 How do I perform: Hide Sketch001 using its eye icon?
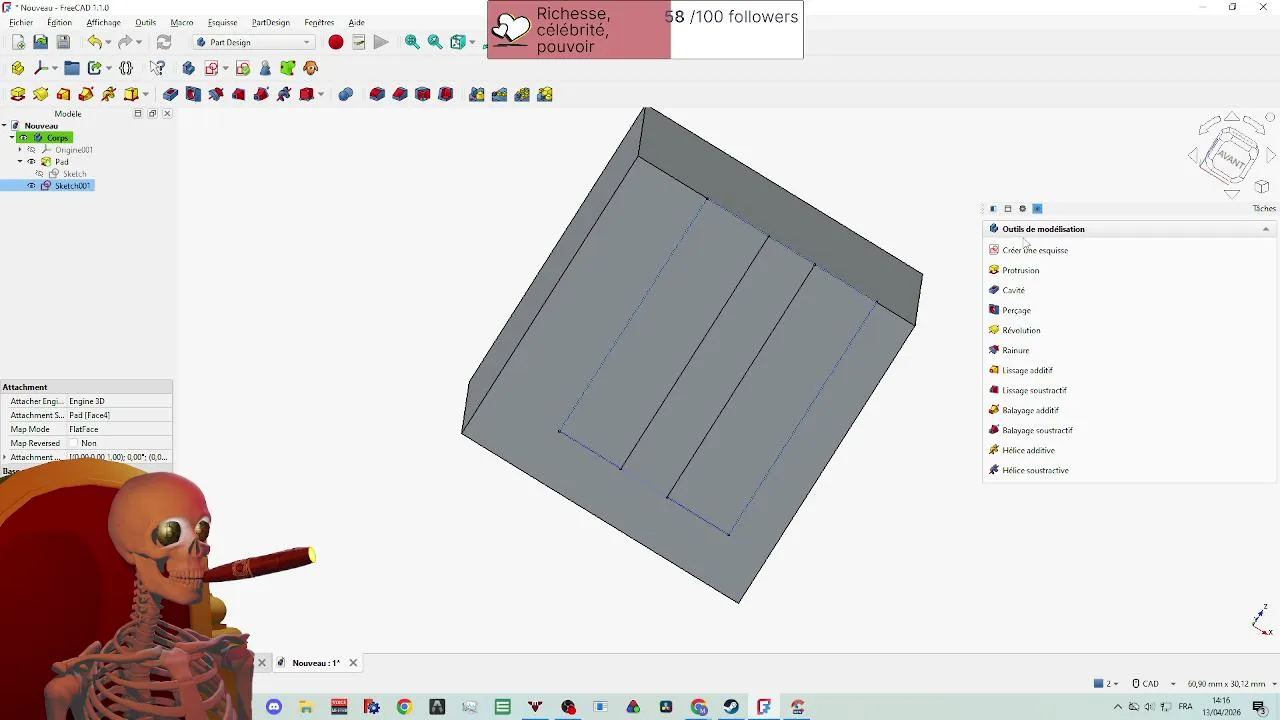(31, 186)
